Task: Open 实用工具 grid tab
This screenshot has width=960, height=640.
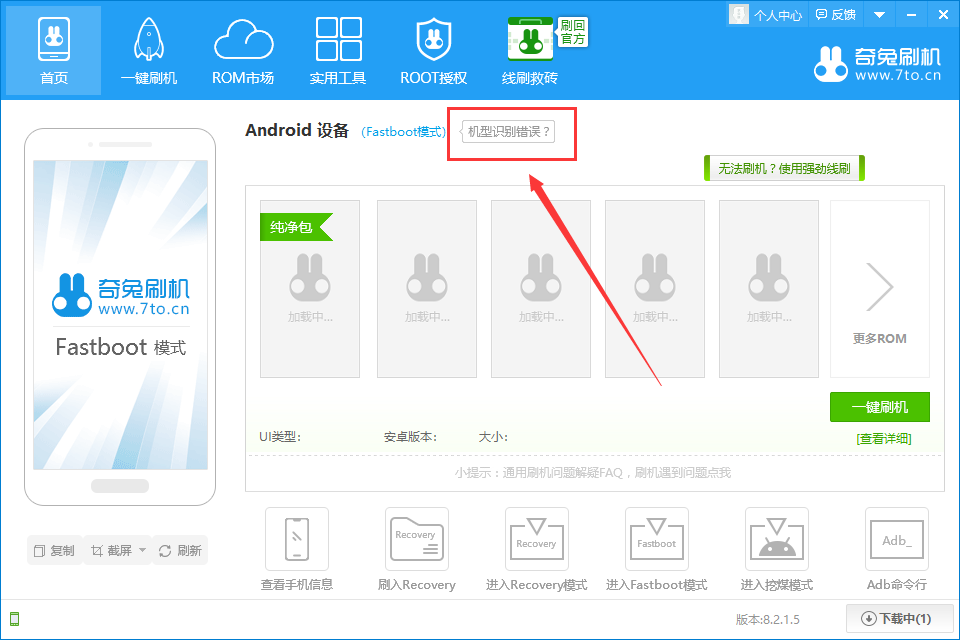Action: (x=338, y=50)
